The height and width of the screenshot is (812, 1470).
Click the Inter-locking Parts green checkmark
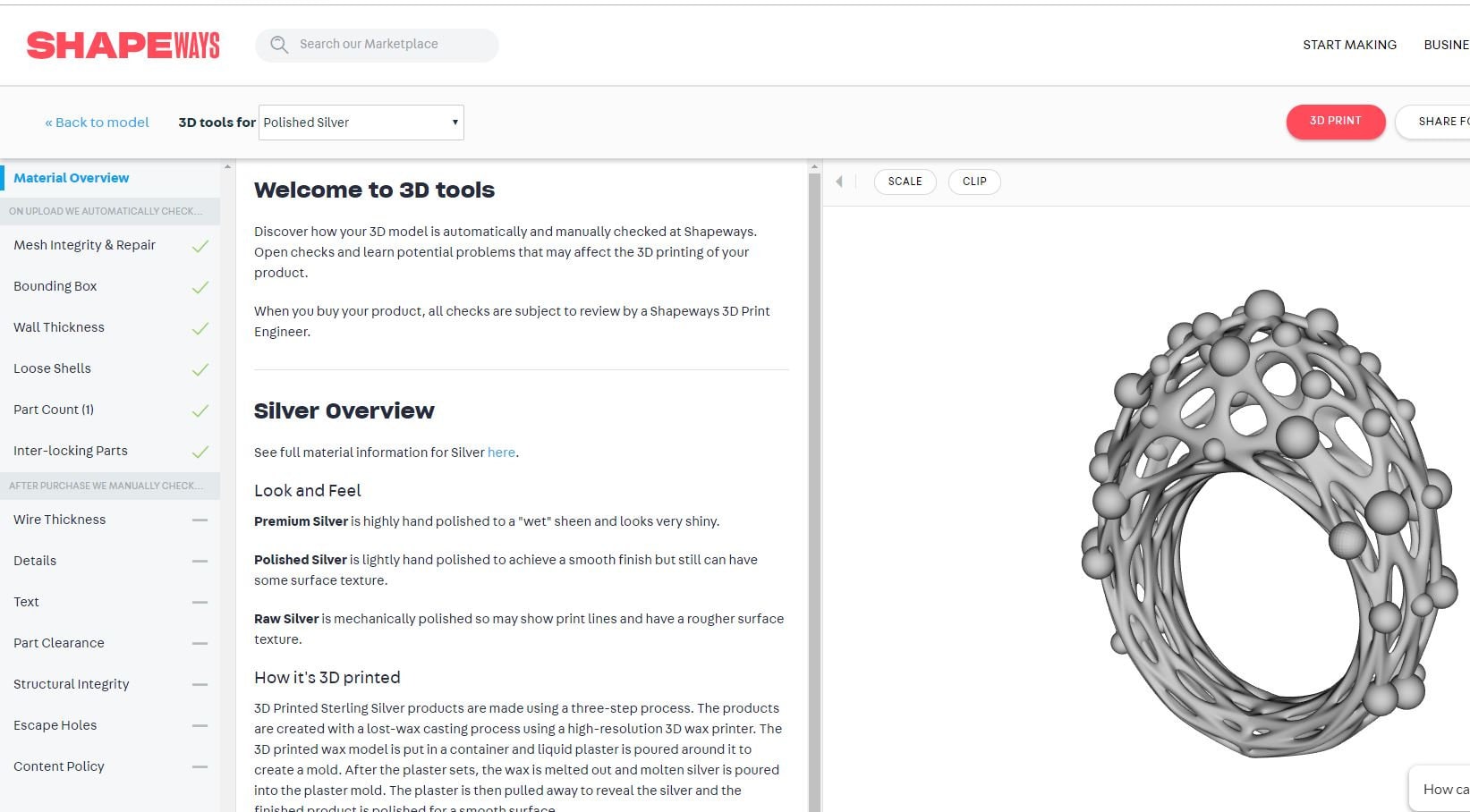pyautogui.click(x=200, y=452)
